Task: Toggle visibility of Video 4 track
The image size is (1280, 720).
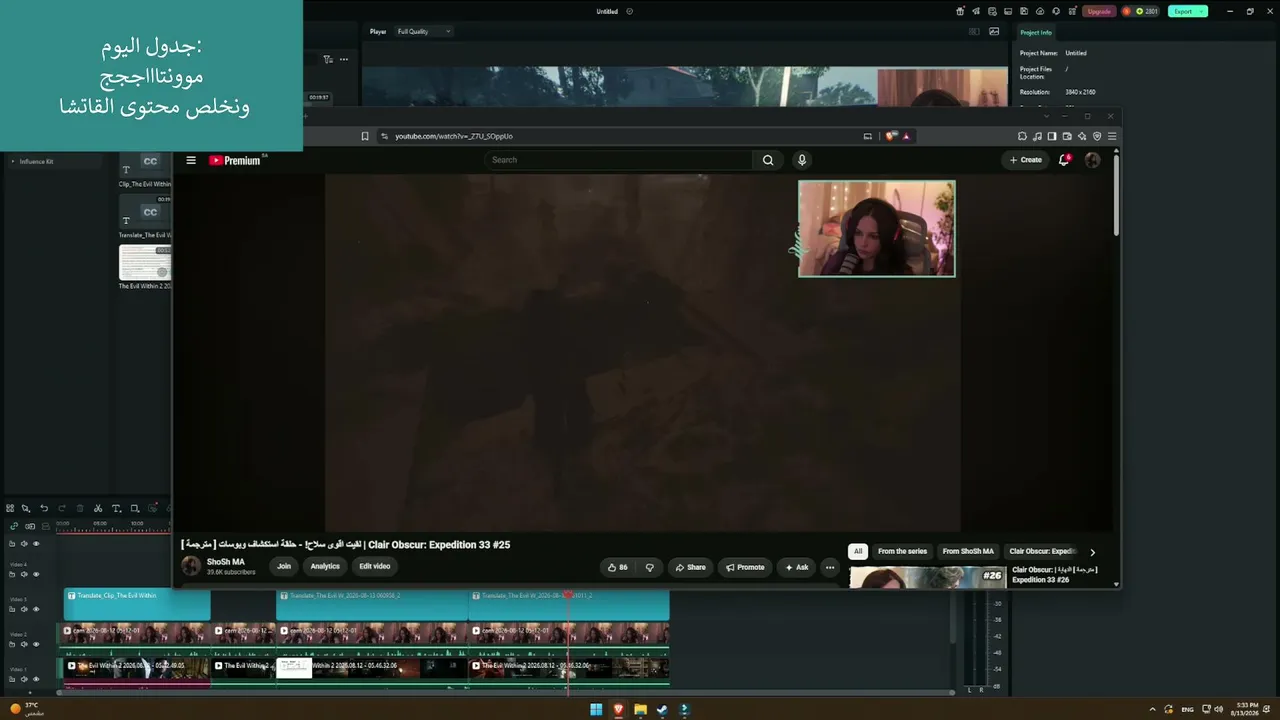Action: coord(36,574)
